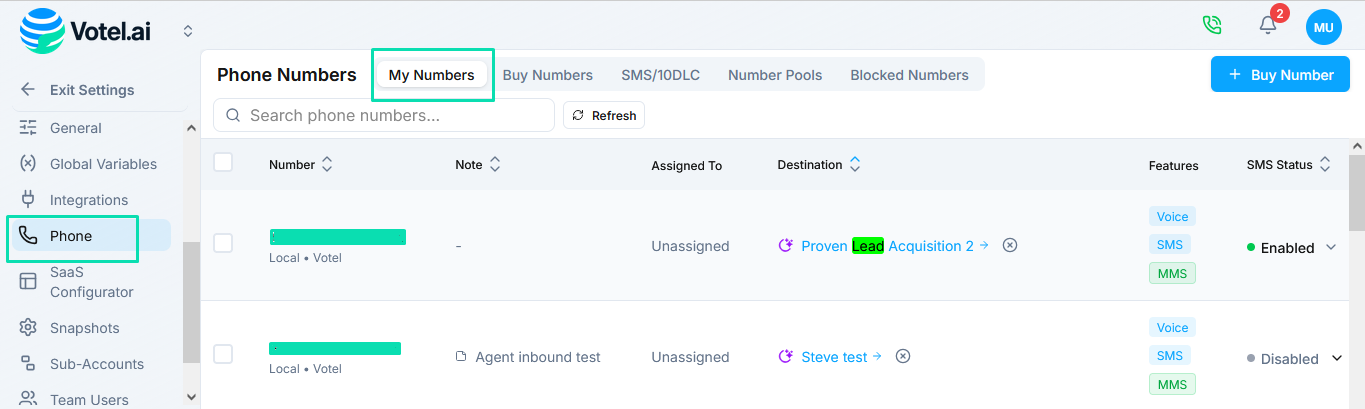Focus the Search phone numbers field

click(x=390, y=116)
